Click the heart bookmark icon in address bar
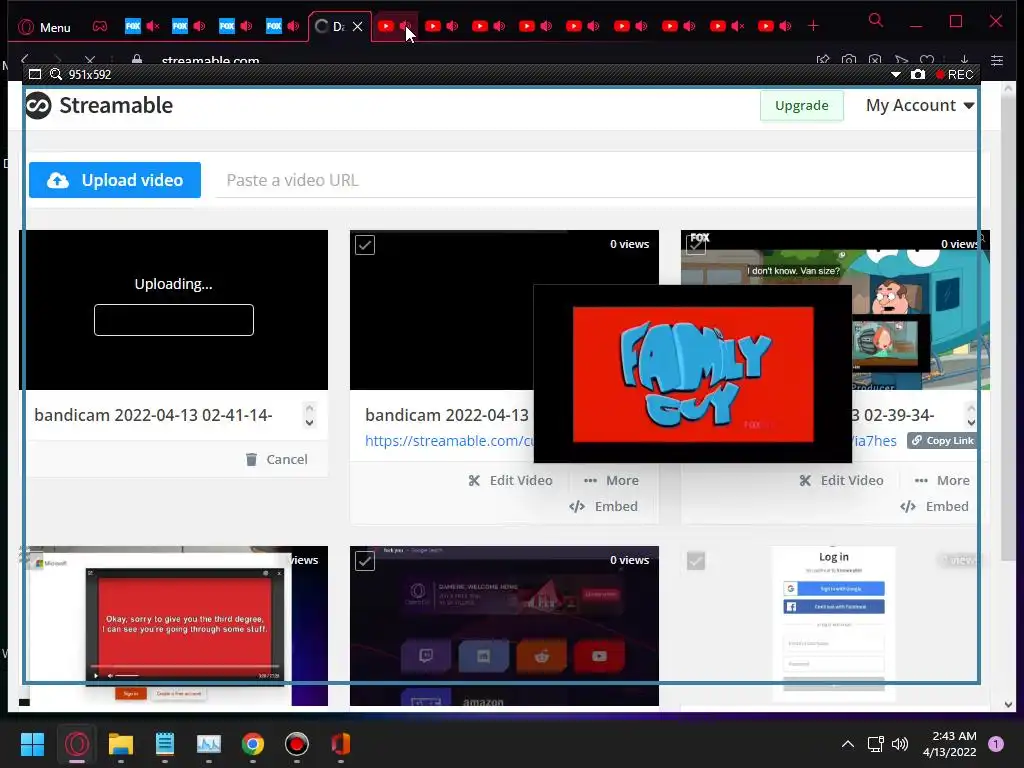1024x768 pixels. point(927,60)
